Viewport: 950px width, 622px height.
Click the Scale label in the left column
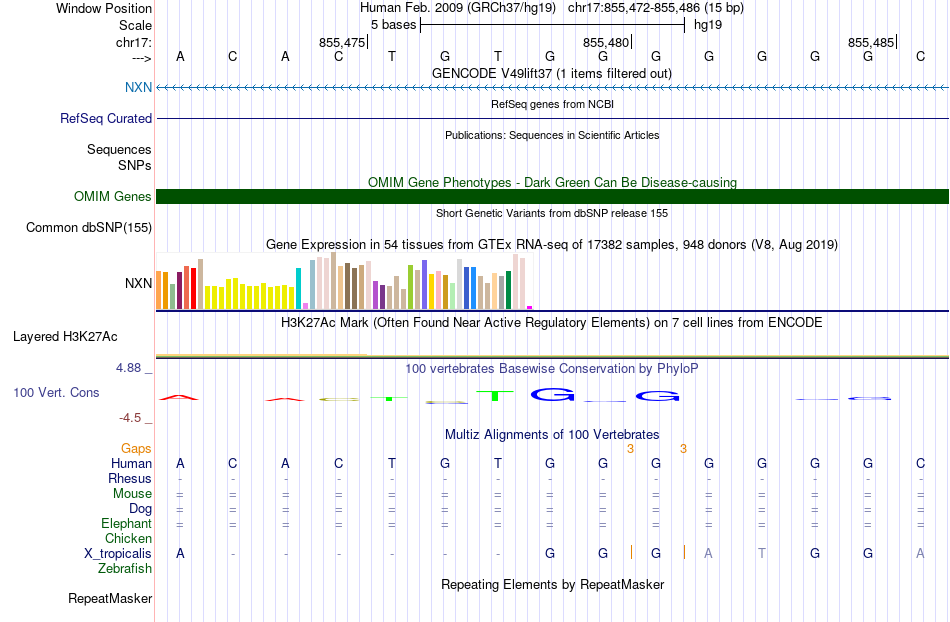pos(135,25)
